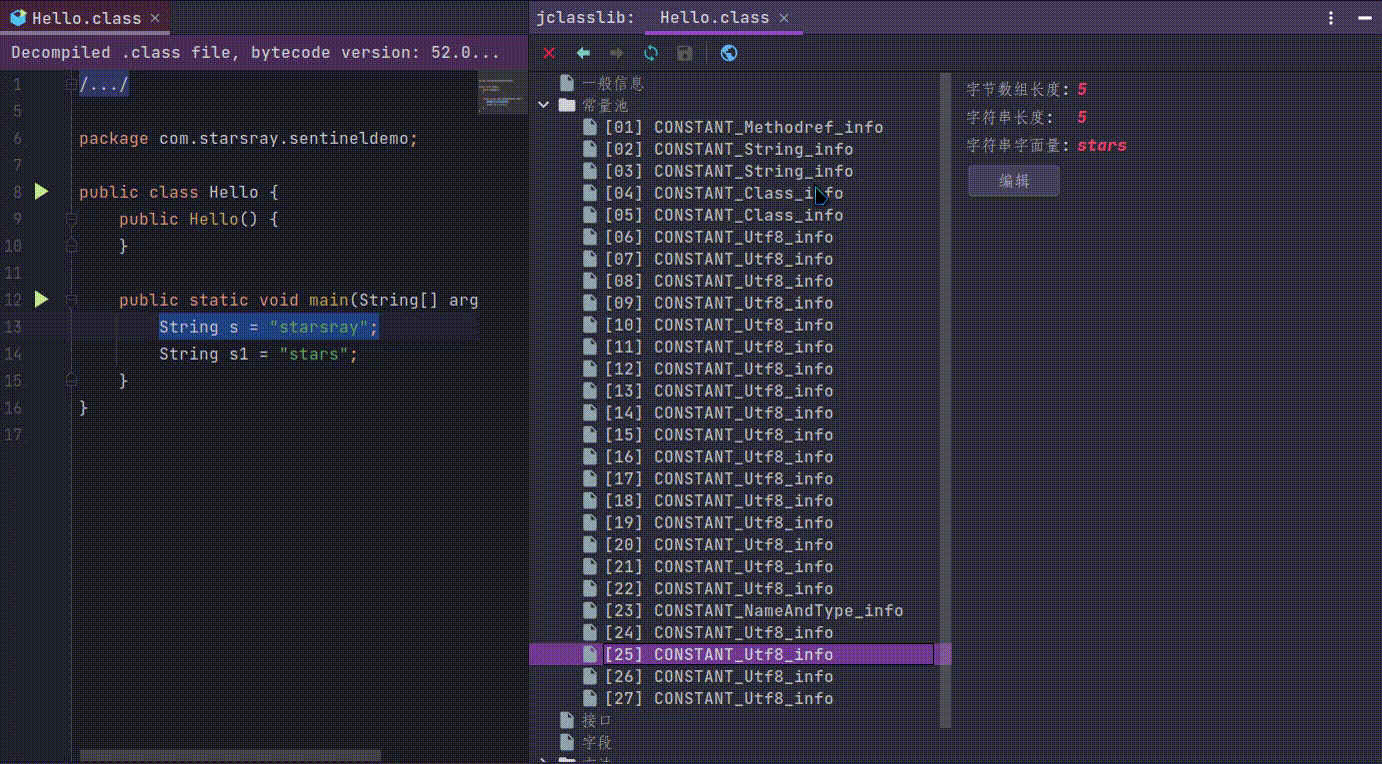
Task: Toggle the code fold at line 15
Action: pyautogui.click(x=70, y=380)
